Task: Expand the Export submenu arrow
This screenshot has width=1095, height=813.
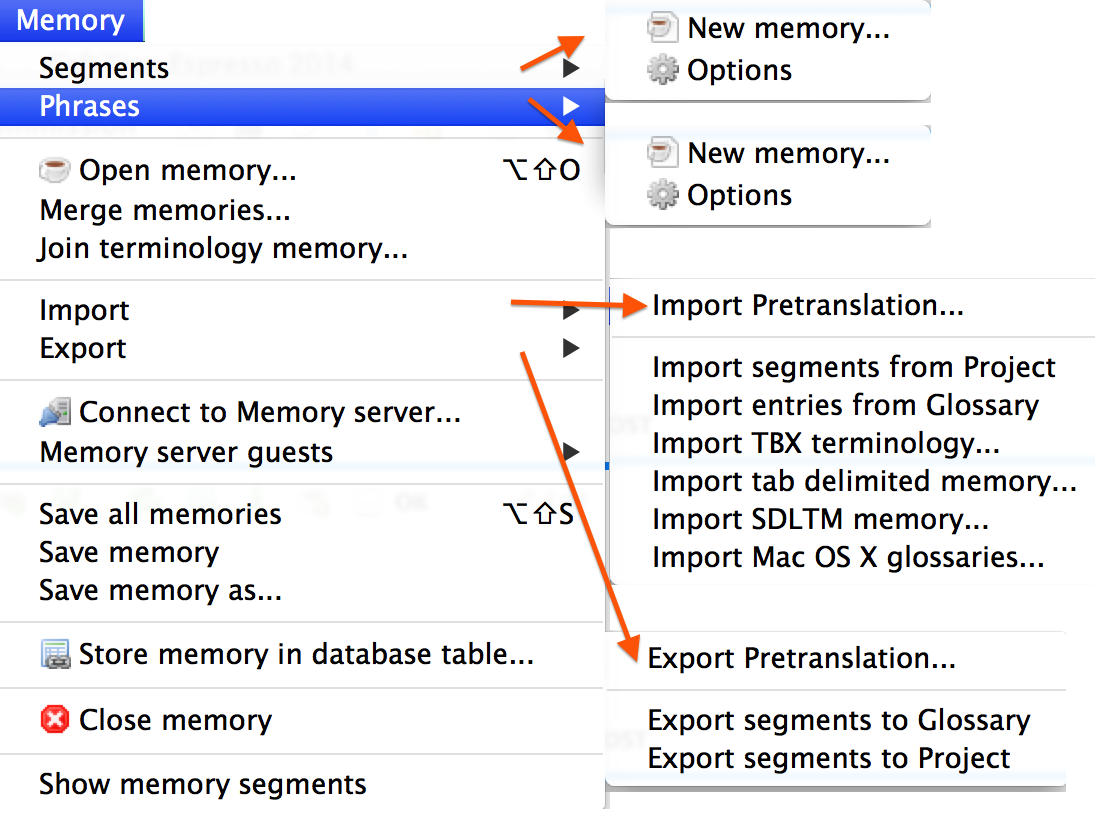Action: pos(572,349)
